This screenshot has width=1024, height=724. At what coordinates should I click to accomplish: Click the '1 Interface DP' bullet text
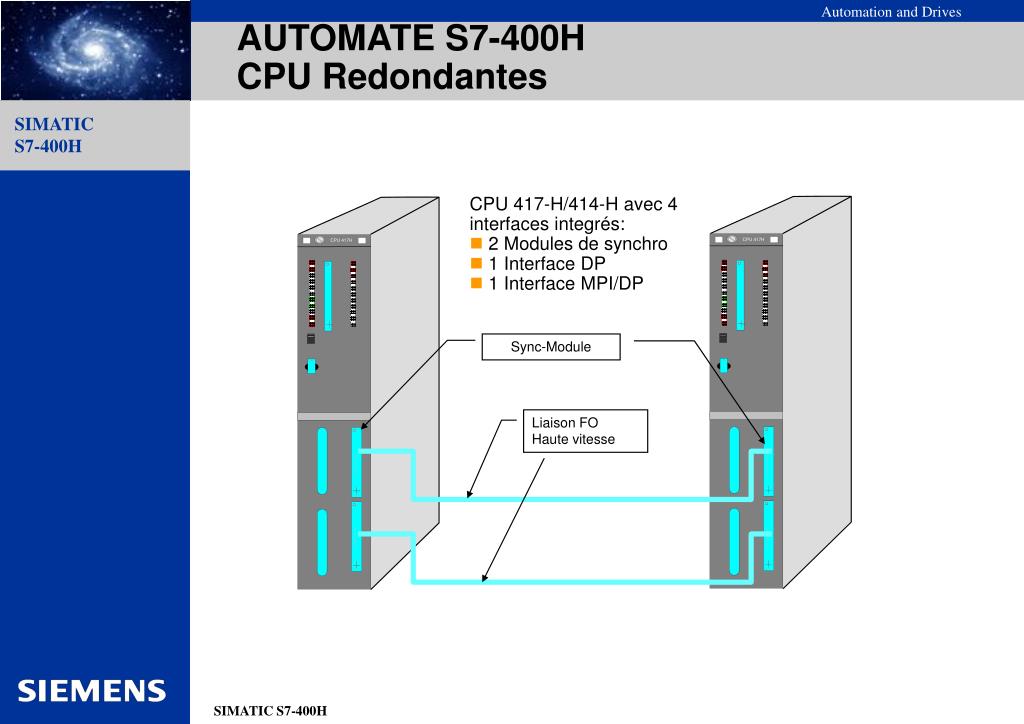pos(547,264)
